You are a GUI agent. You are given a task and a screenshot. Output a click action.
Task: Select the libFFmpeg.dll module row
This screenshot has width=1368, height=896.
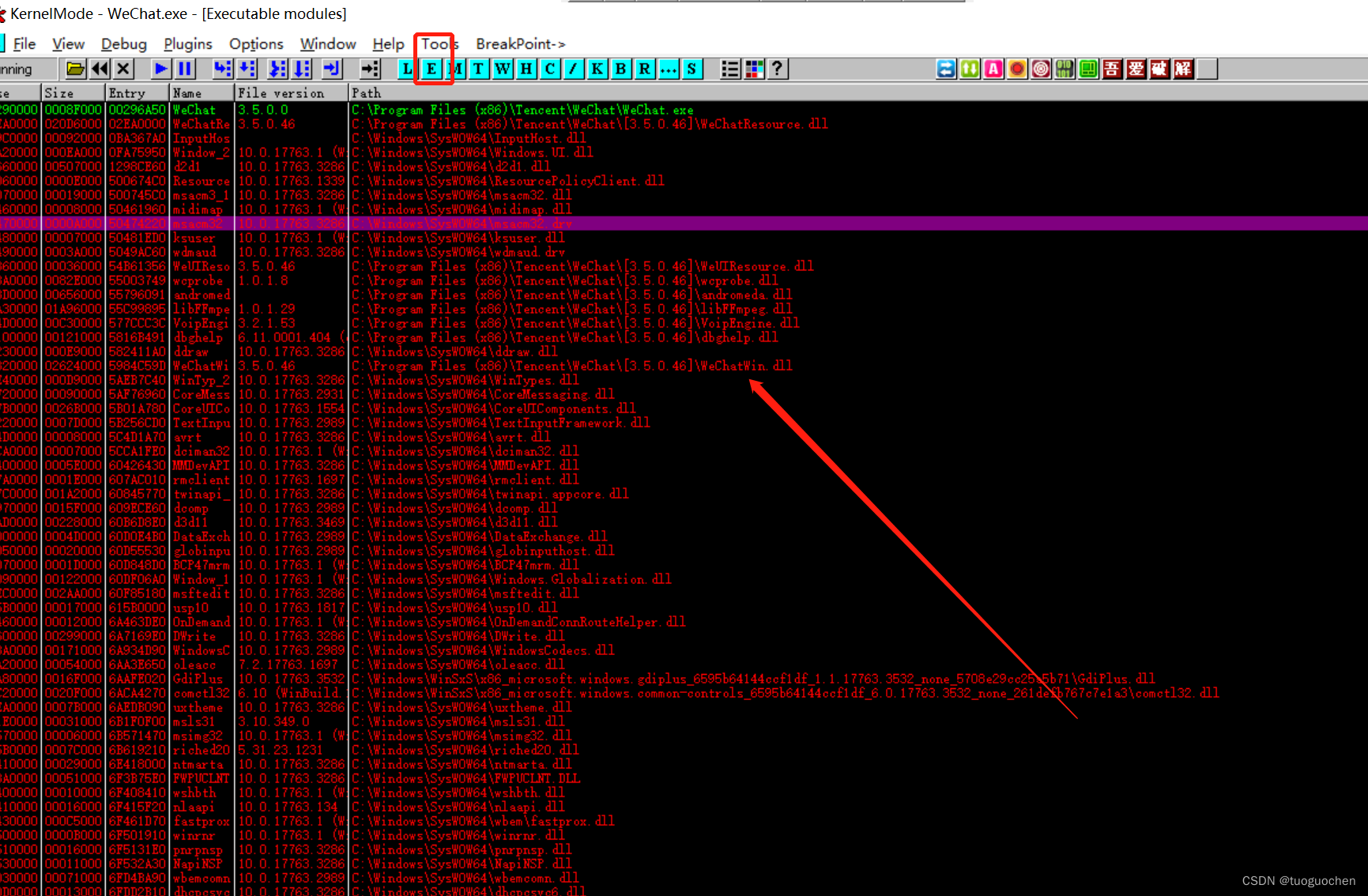684,309
